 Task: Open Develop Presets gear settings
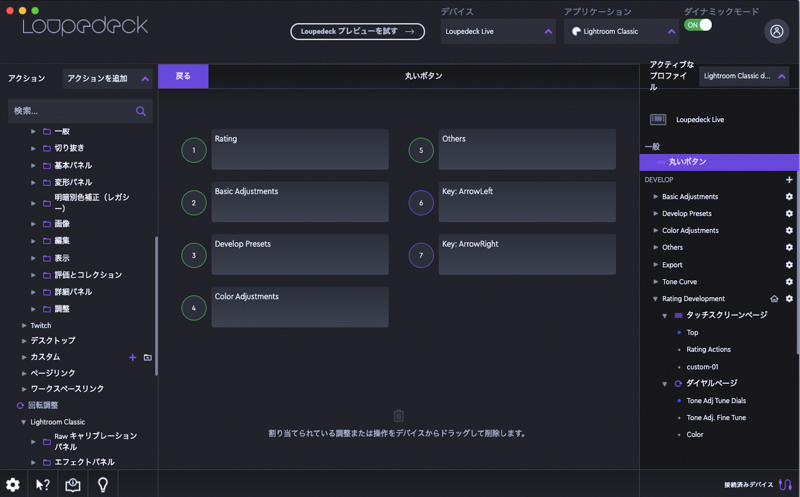coord(789,213)
